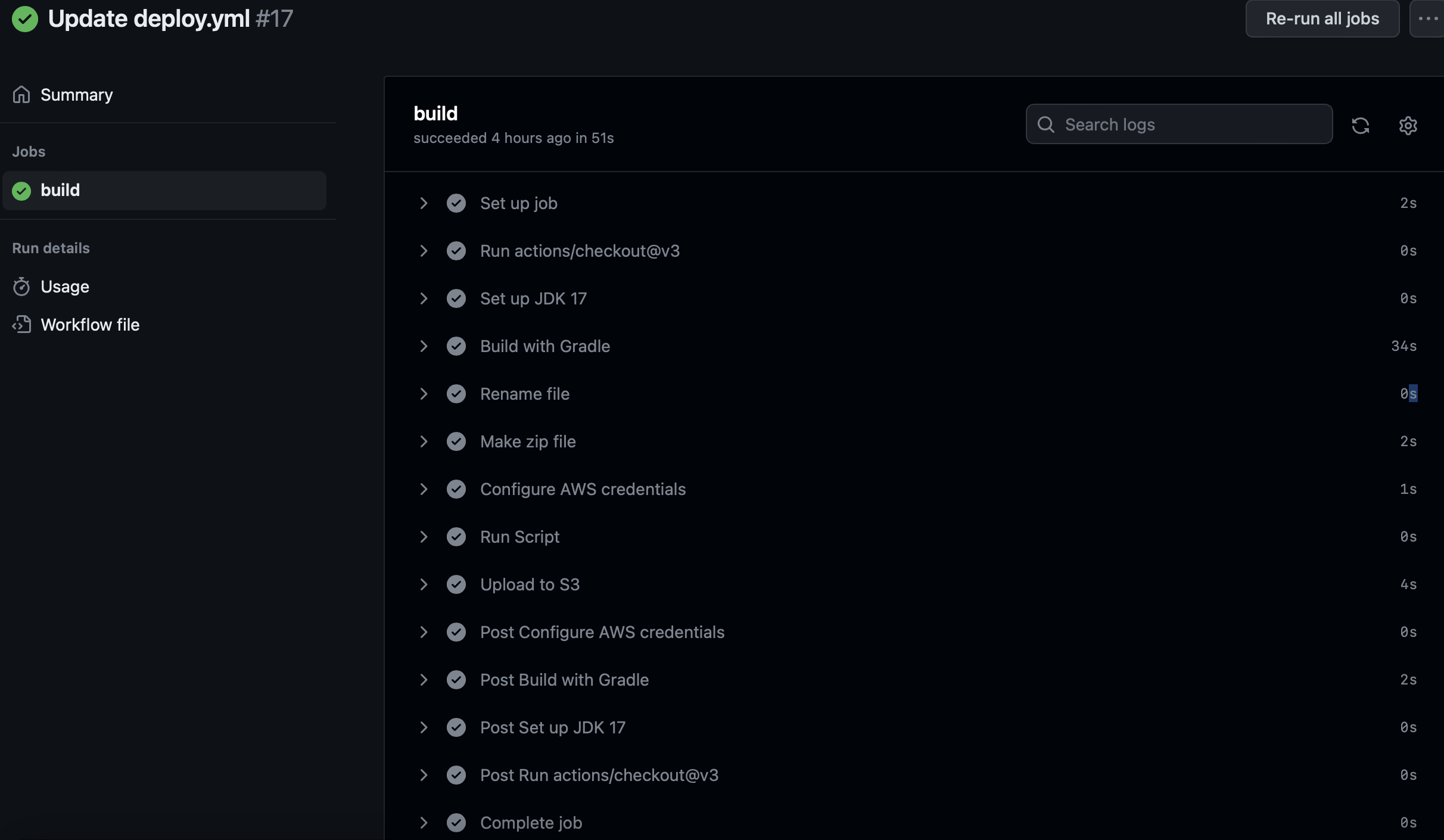Expand the Complete job step chevron
This screenshot has height=840, width=1444.
[x=424, y=823]
